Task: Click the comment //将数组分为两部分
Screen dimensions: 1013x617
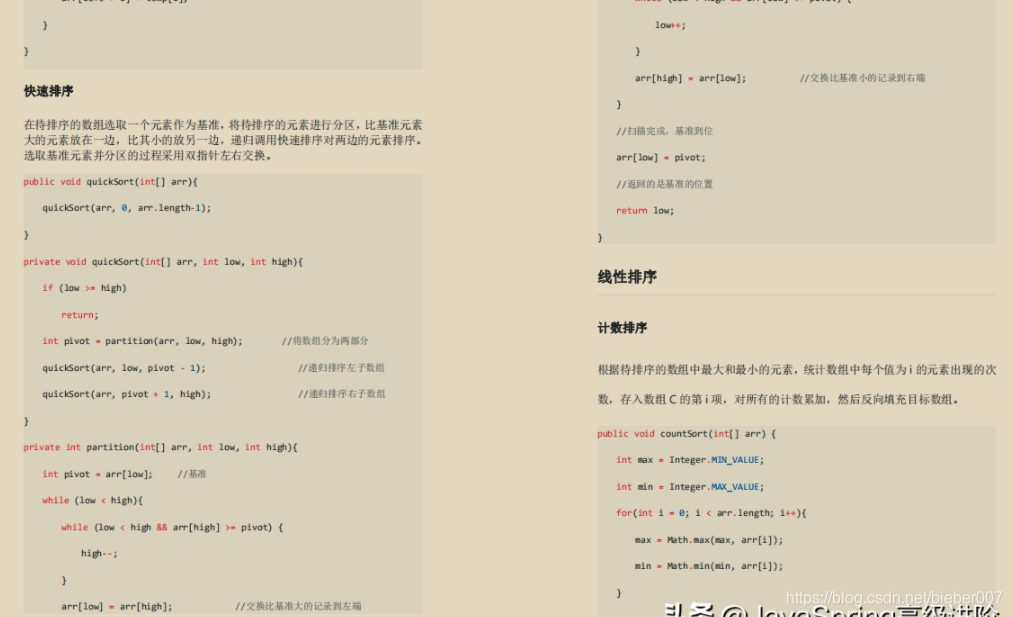Action: 325,341
